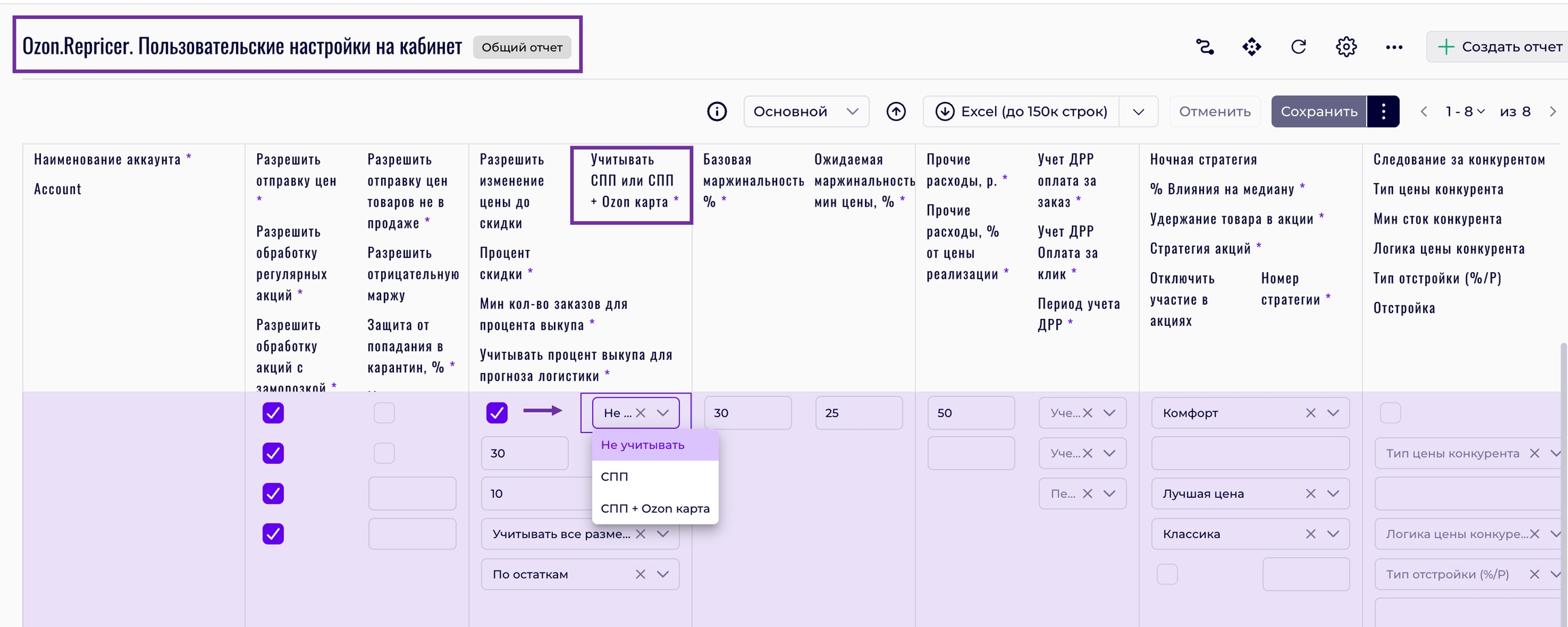Screen dimensions: 1568x627
Task: Open the three-dots more options menu
Action: click(x=1394, y=47)
